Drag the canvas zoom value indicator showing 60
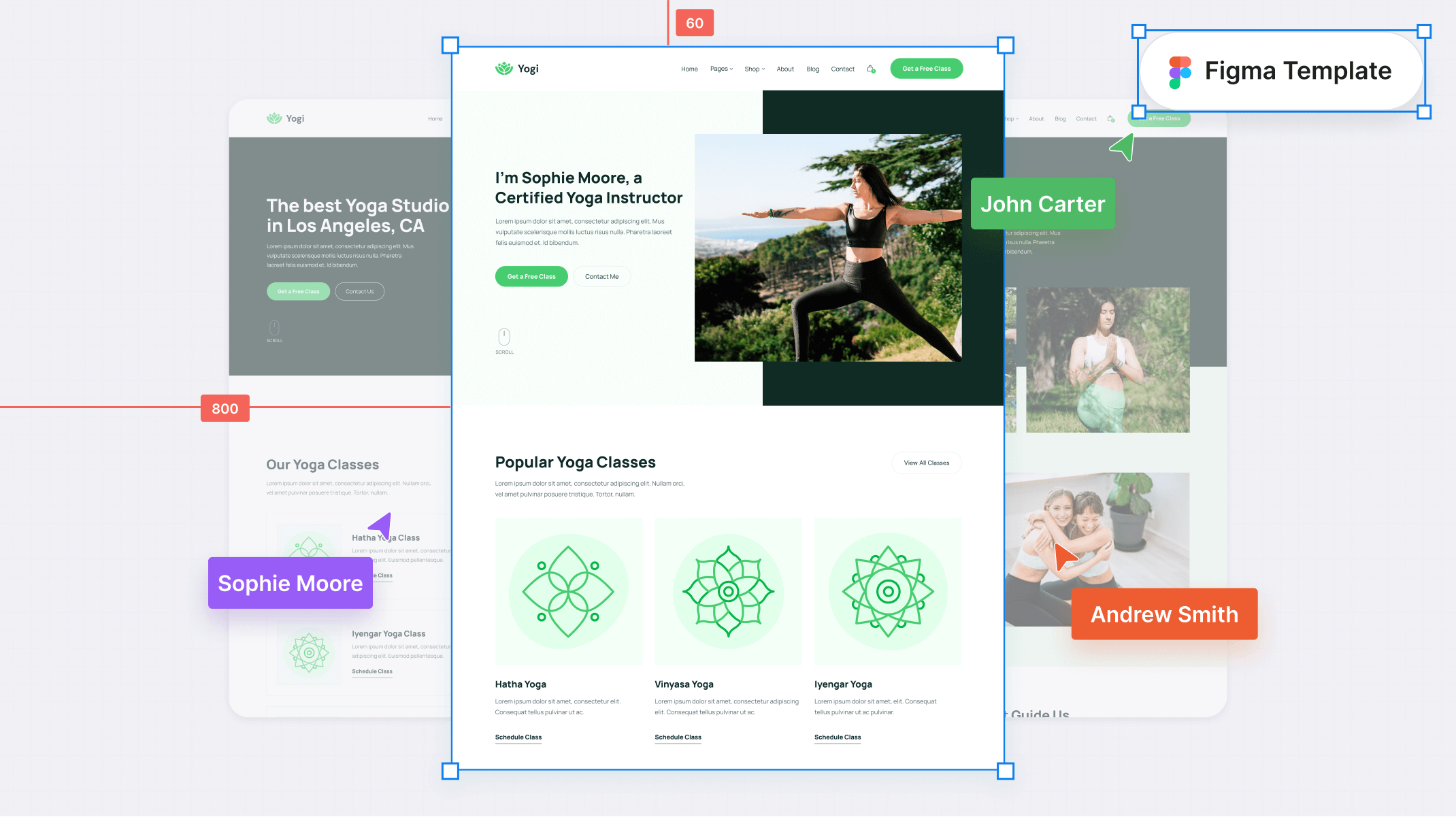This screenshot has height=817, width=1456. 693,22
